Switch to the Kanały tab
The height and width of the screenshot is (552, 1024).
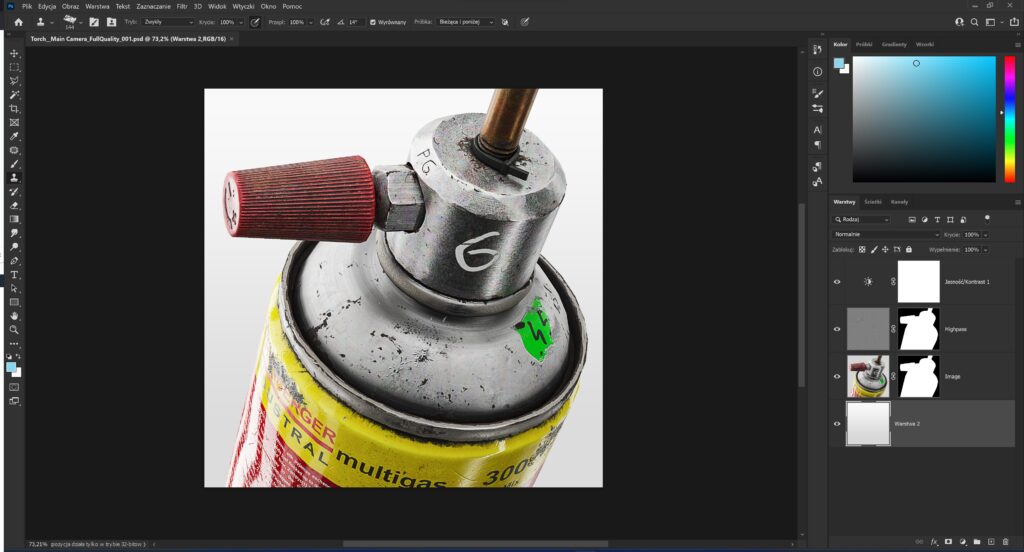tap(899, 202)
